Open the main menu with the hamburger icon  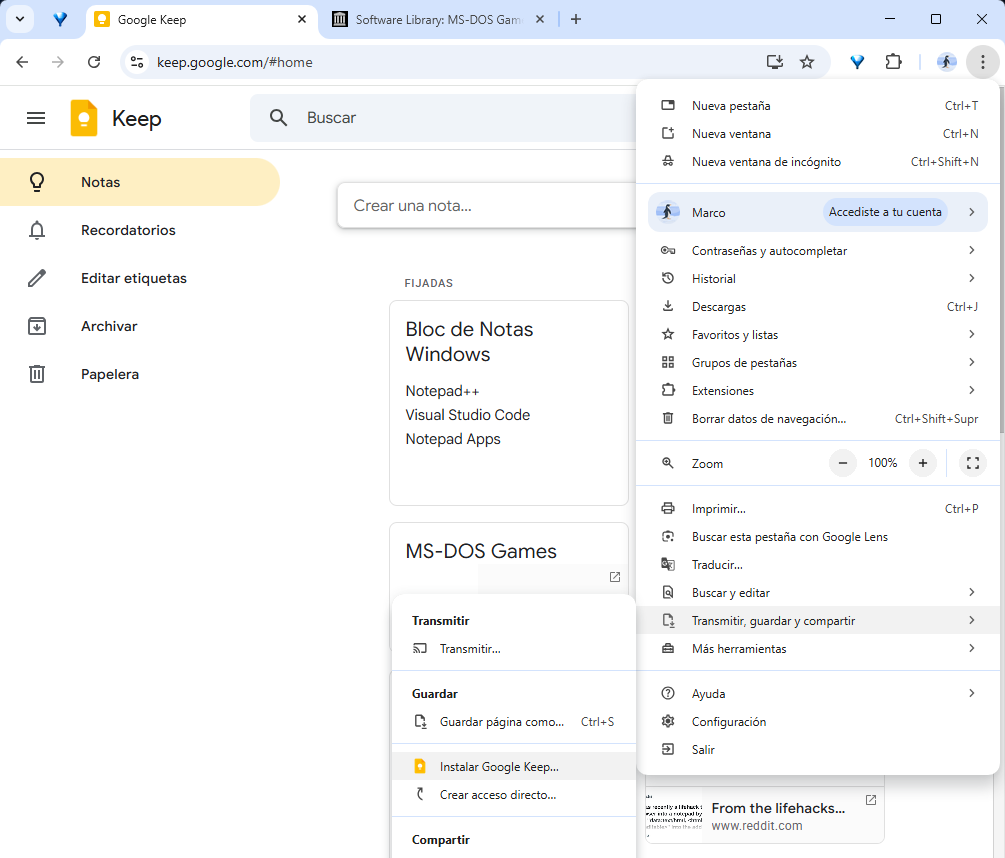click(36, 118)
